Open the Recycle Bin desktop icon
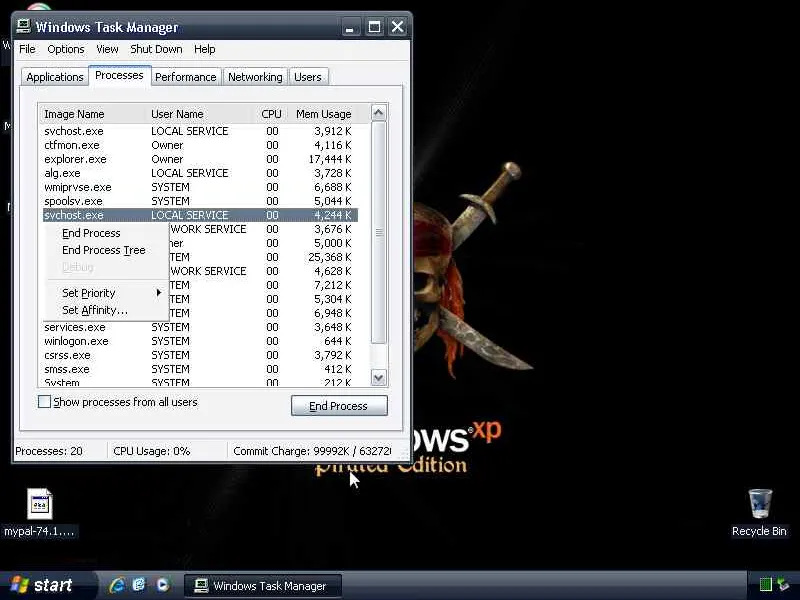This screenshot has width=800, height=600. click(759, 512)
